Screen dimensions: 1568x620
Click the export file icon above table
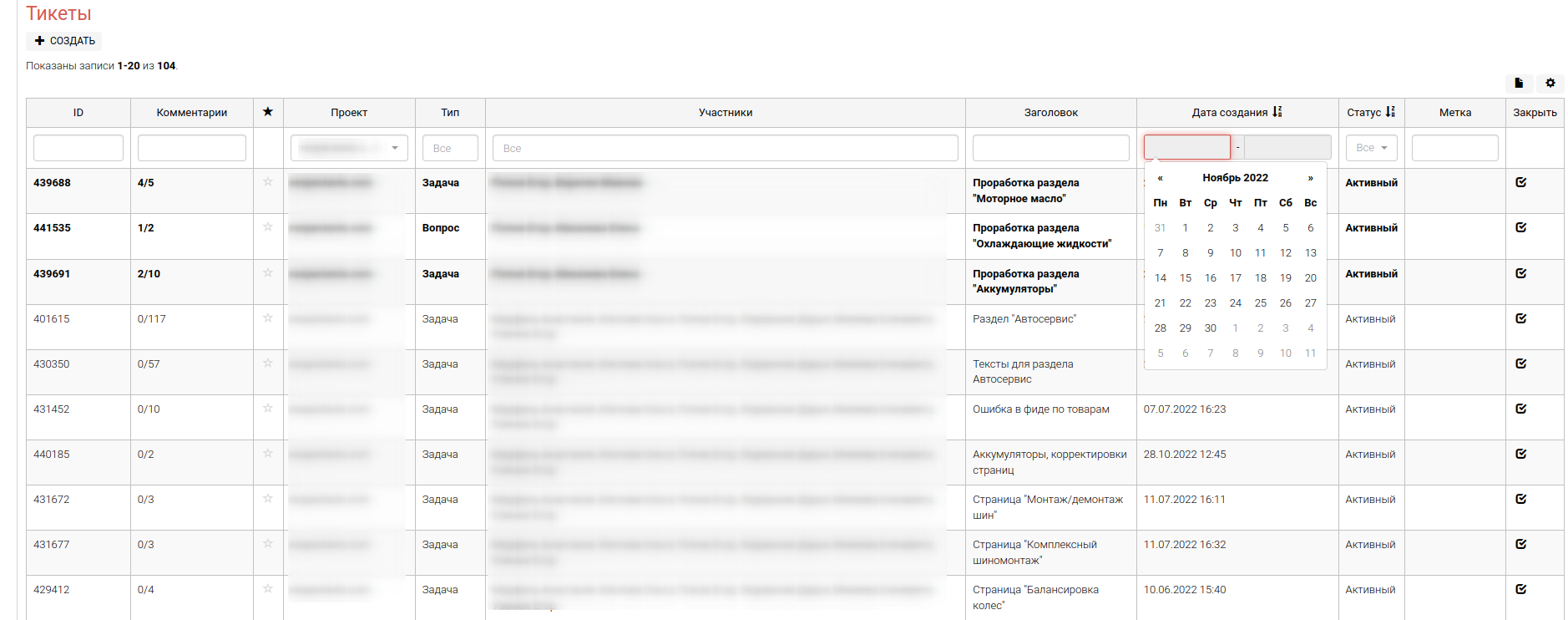point(1519,83)
